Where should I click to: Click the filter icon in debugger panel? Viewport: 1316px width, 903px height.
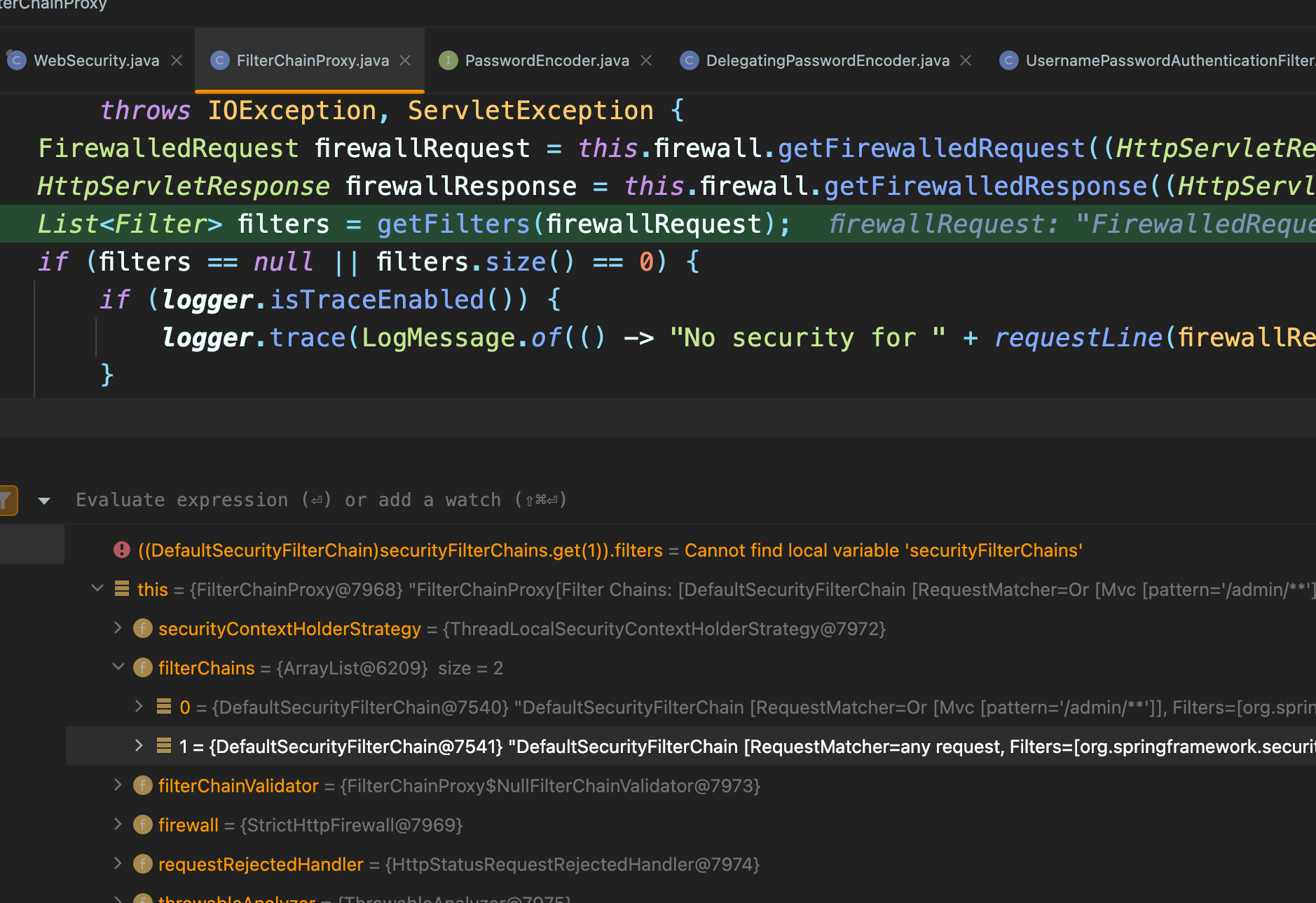coord(7,501)
